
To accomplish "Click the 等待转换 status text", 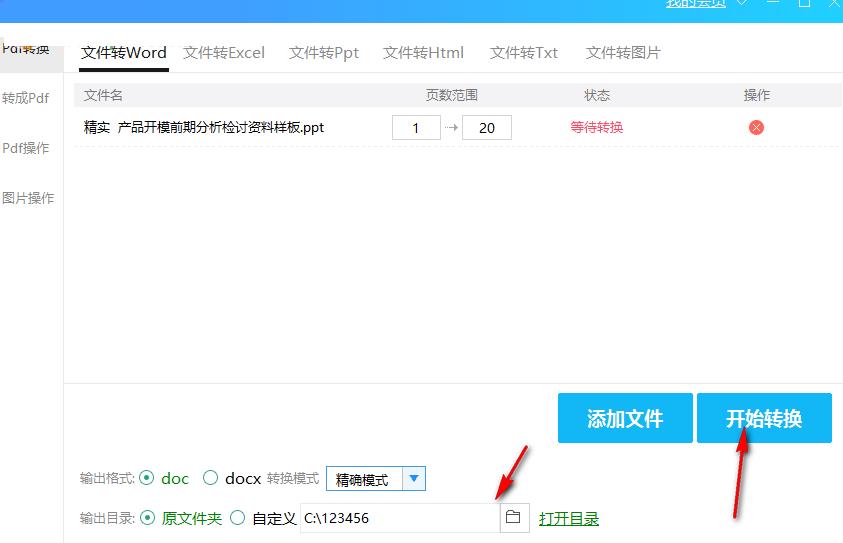I will 597,127.
